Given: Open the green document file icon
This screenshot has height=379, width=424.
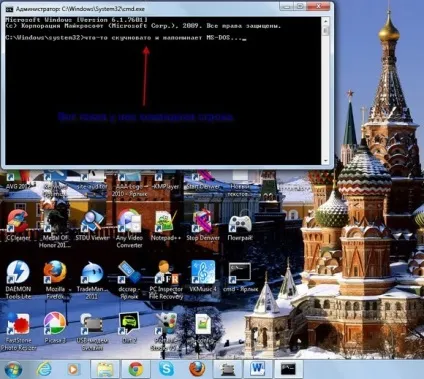Looking at the screenshot, I should pos(203,324).
